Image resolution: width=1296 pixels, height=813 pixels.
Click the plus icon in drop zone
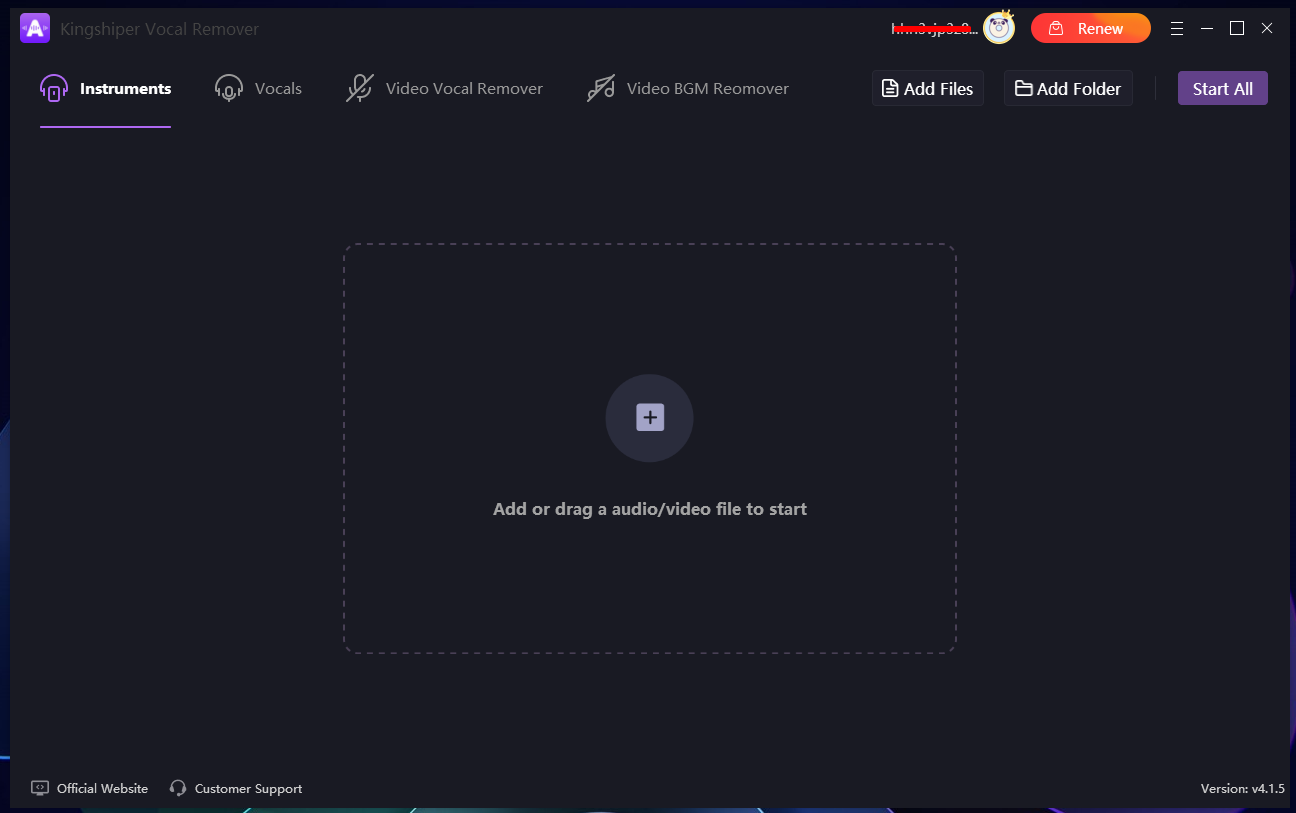[x=650, y=418]
